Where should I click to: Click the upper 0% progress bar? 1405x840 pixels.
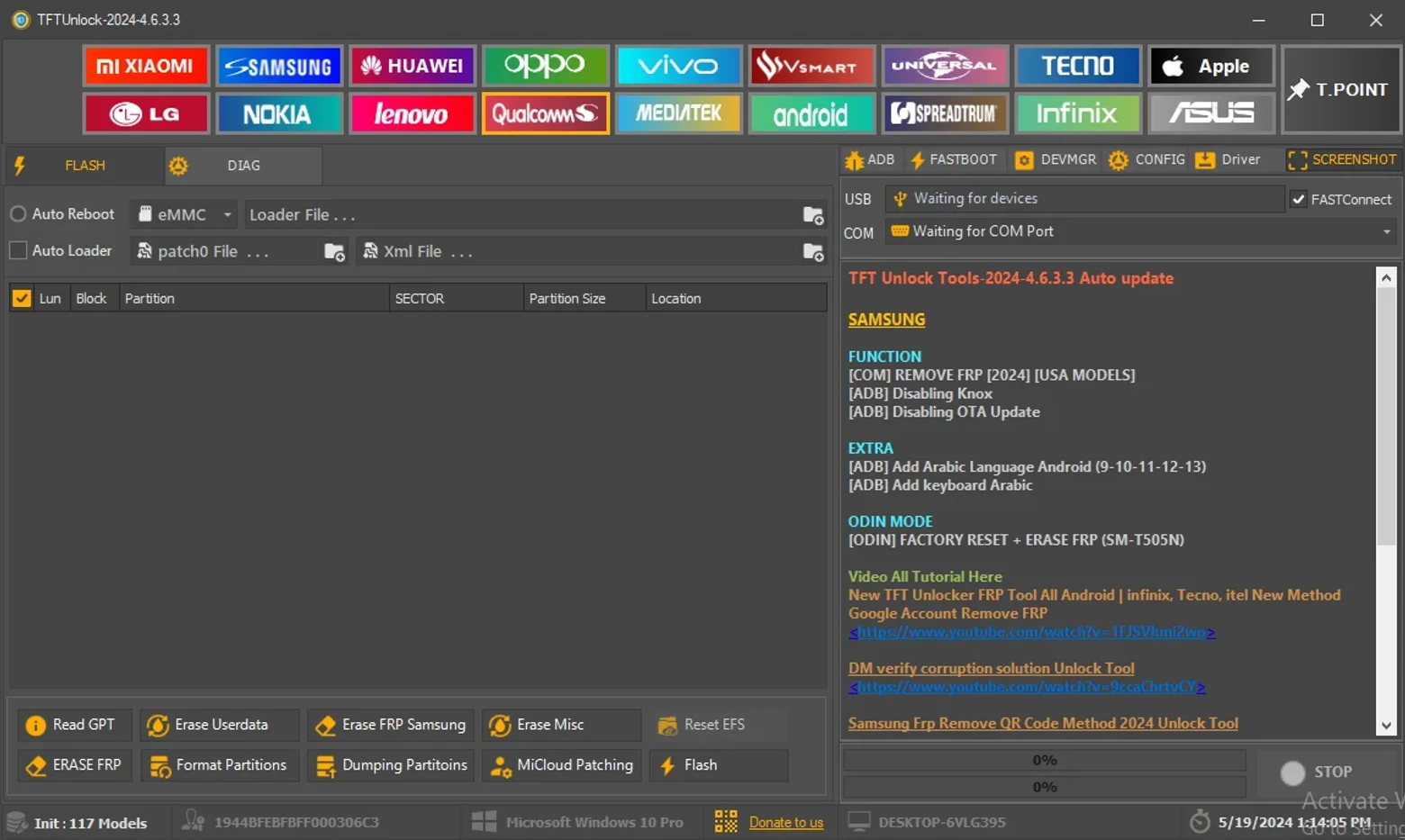point(1044,761)
